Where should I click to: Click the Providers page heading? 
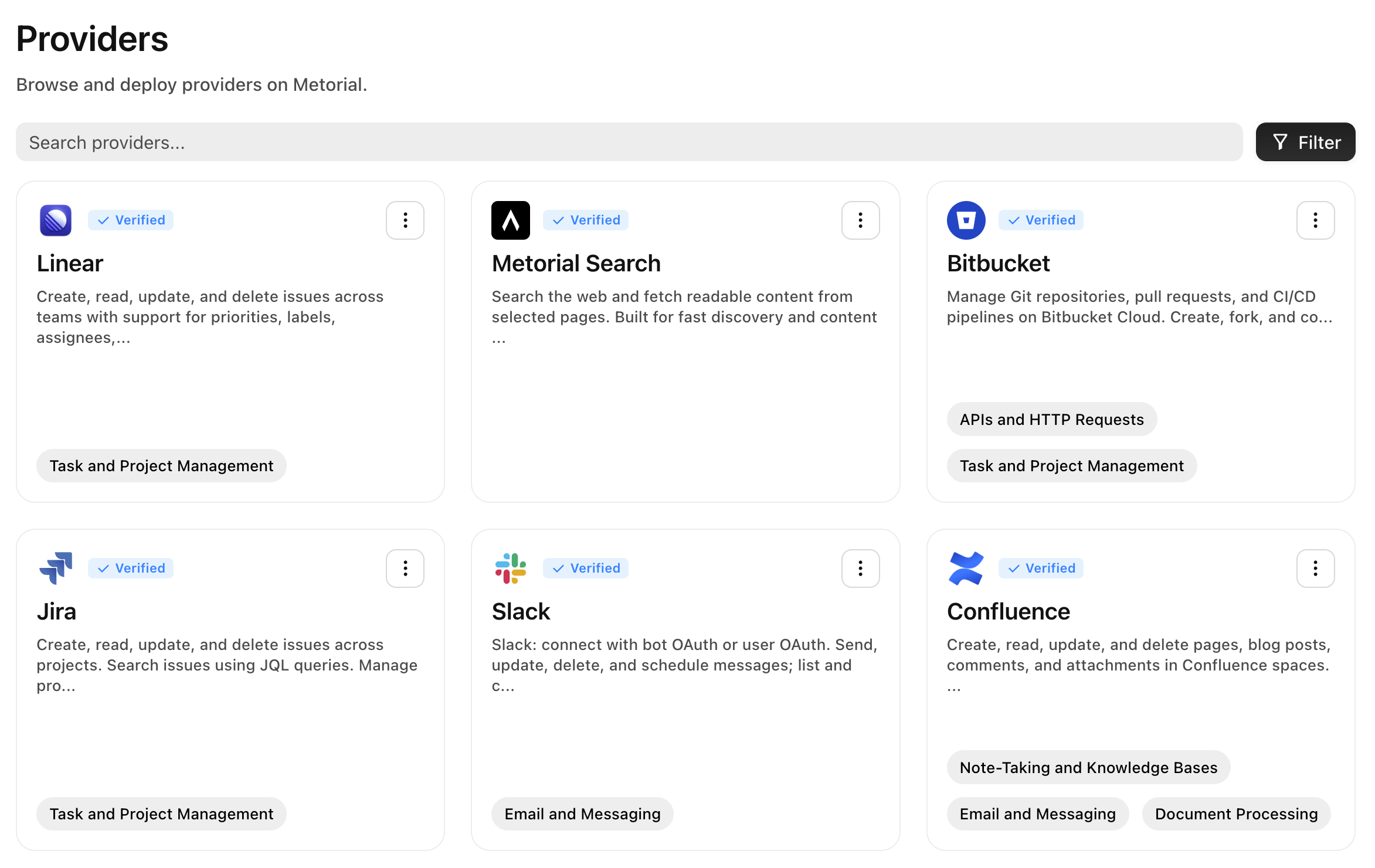[92, 39]
